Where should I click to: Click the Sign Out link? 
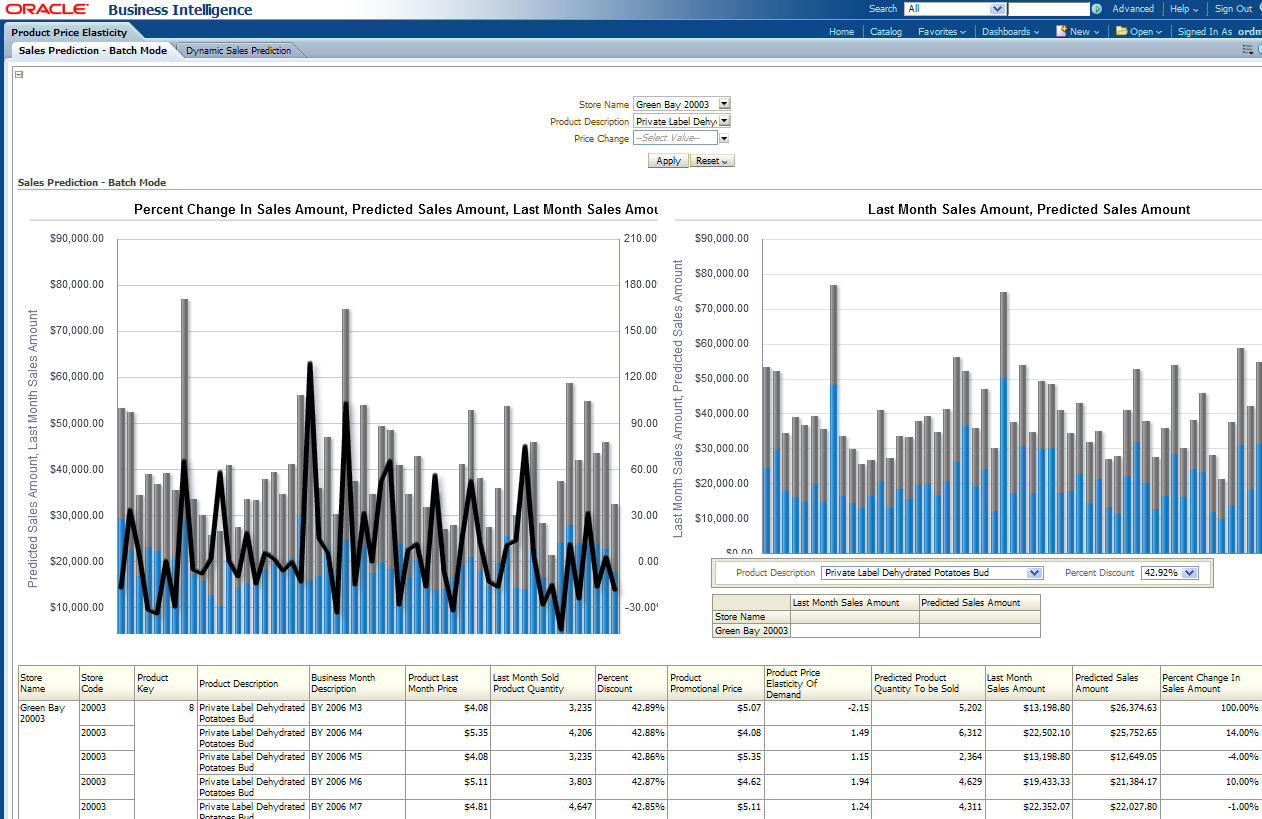coord(1233,9)
